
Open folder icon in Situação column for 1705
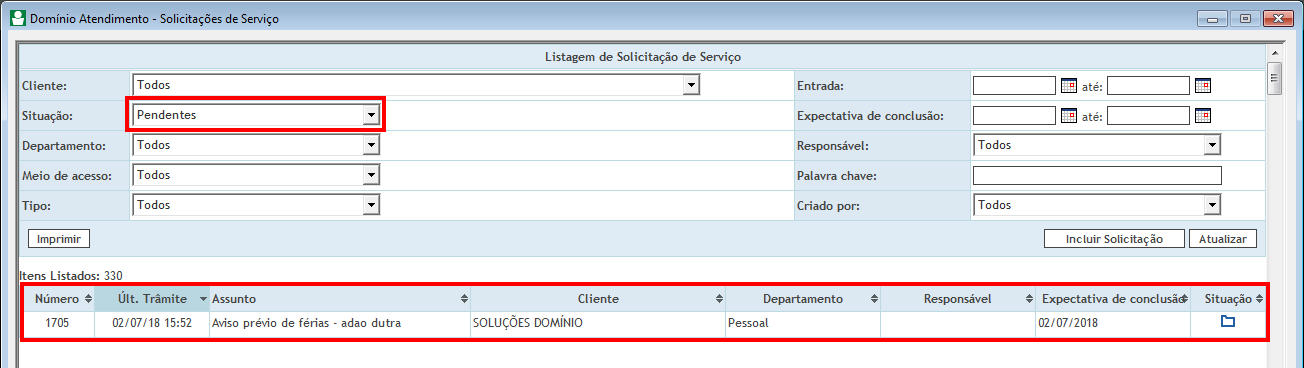(1228, 322)
